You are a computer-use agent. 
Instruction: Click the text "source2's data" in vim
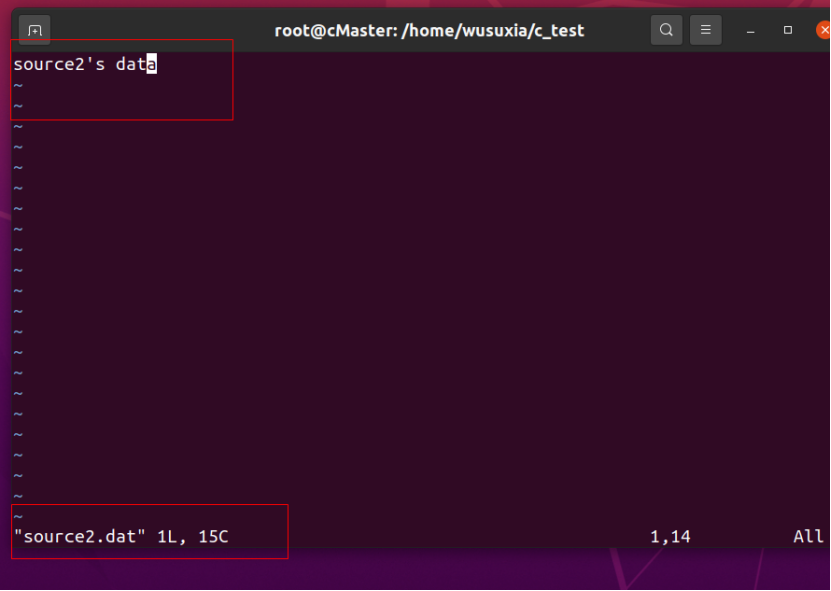85,64
